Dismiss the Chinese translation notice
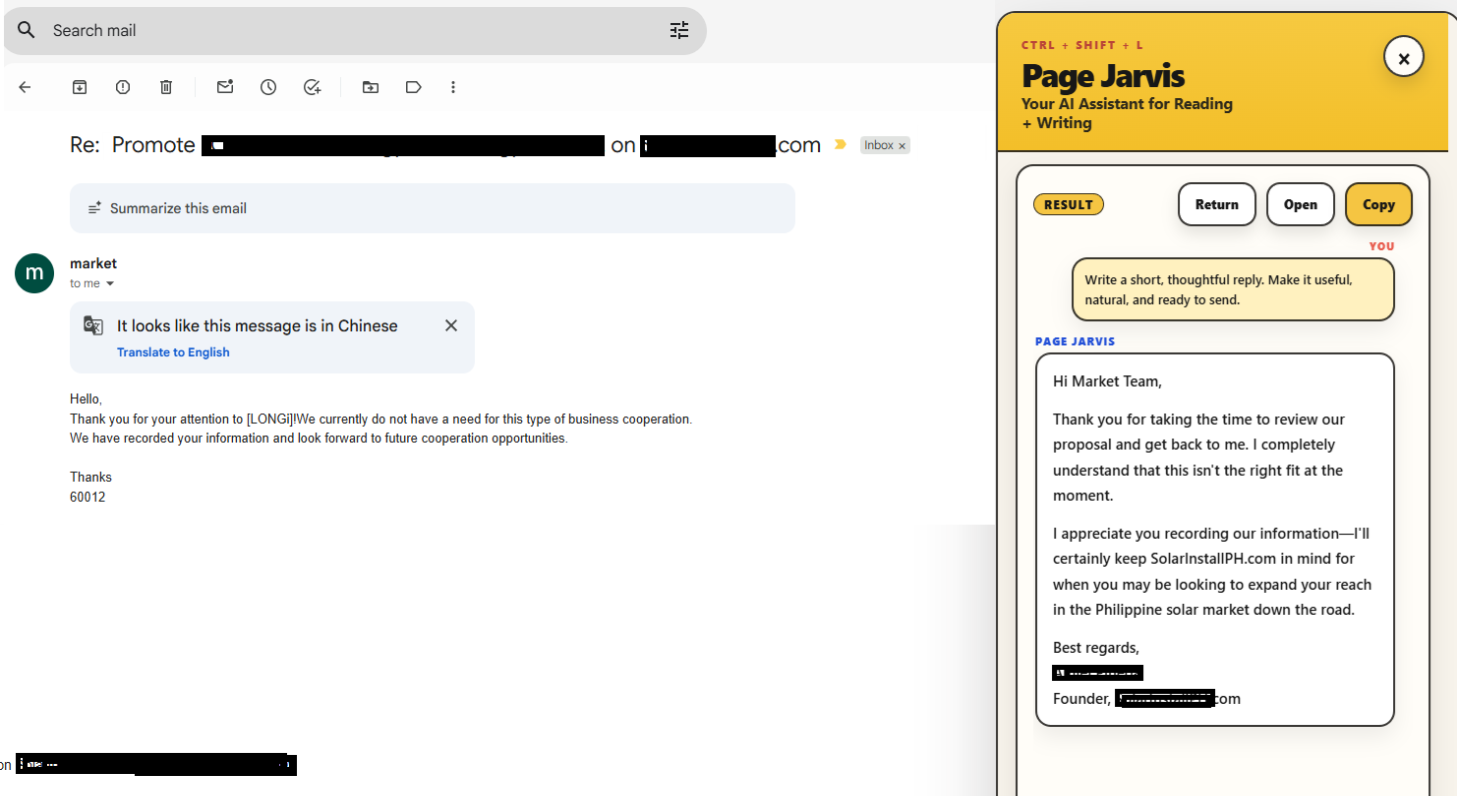 [x=451, y=326]
